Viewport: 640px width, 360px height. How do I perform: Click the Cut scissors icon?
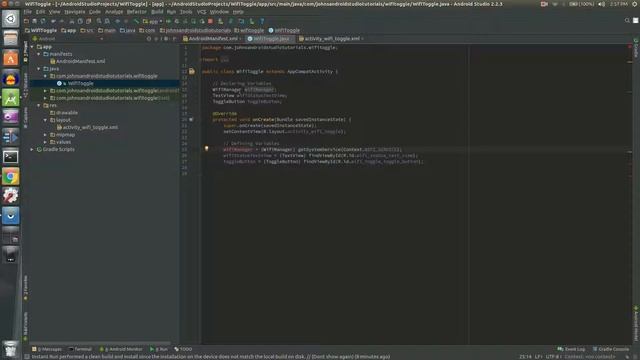tap(72, 21)
